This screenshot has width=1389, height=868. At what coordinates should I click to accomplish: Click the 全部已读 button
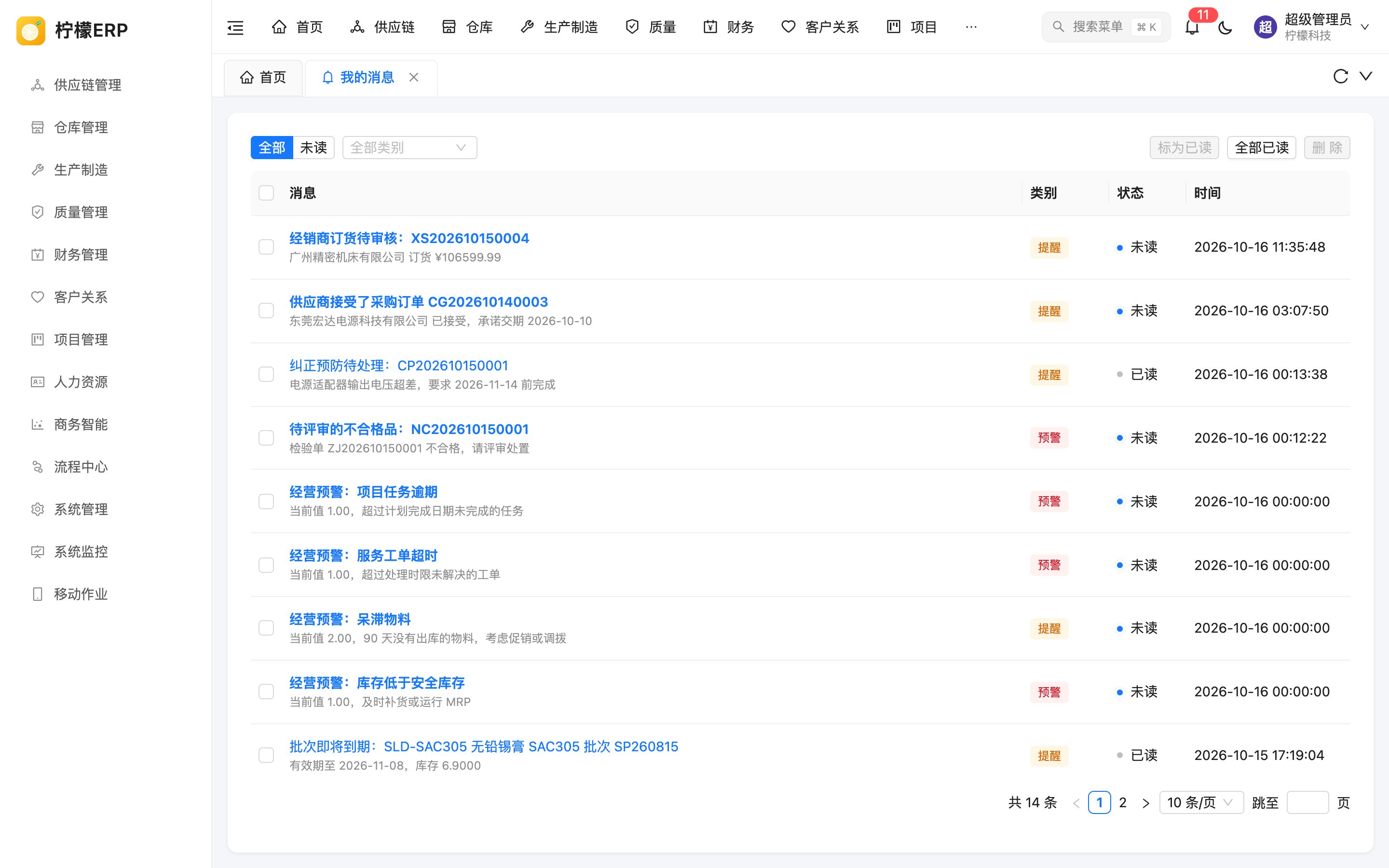(x=1262, y=148)
